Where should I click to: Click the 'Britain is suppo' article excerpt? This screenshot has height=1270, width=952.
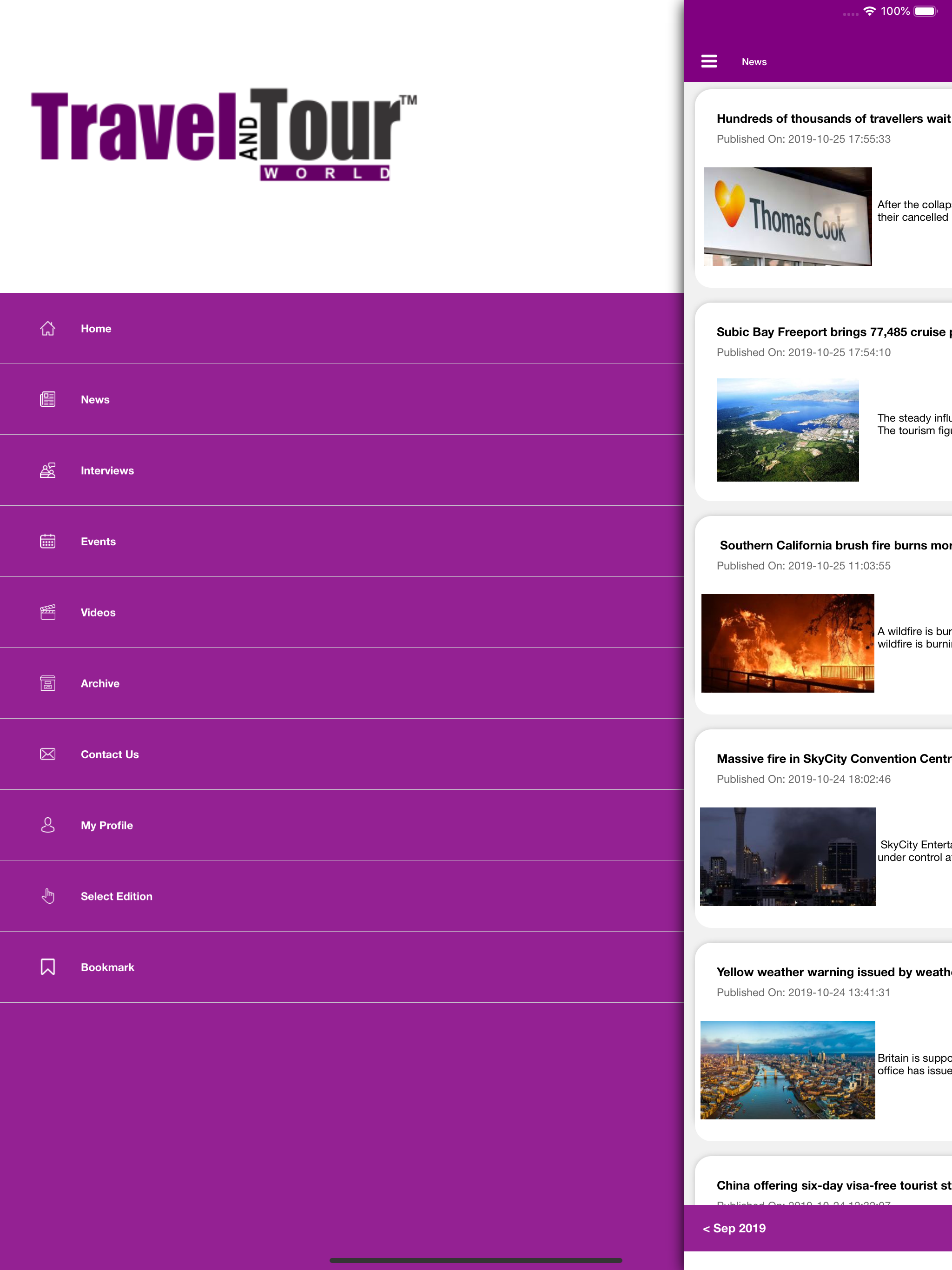coord(914,1065)
